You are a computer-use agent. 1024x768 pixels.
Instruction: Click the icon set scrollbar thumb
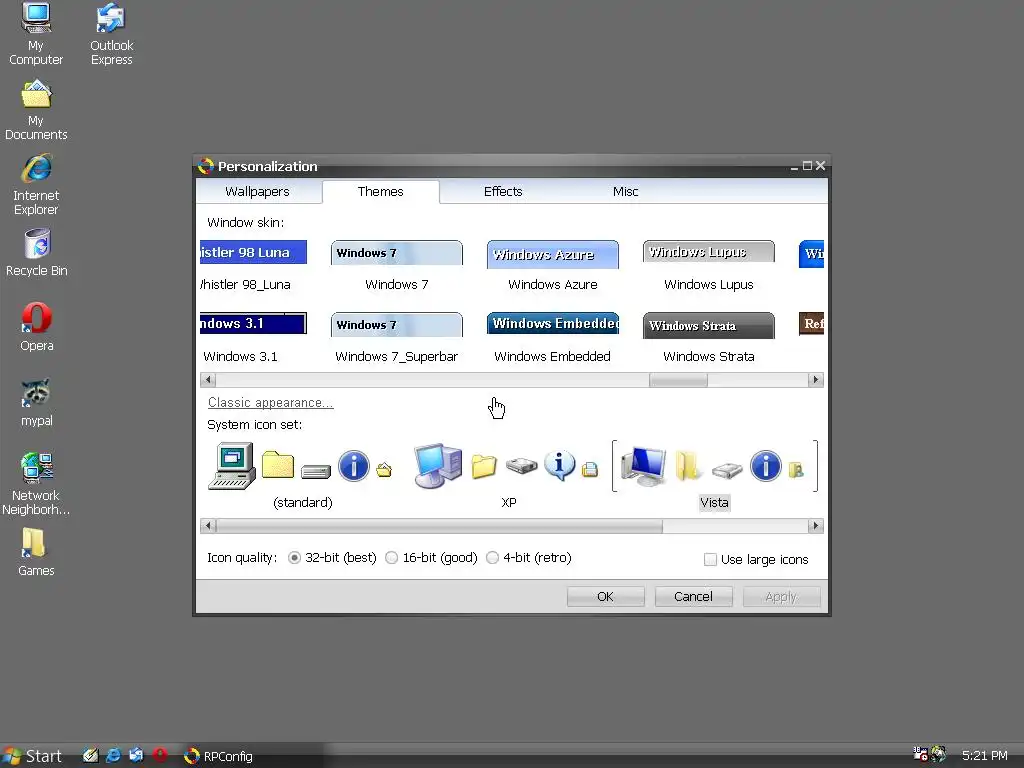pyautogui.click(x=439, y=526)
